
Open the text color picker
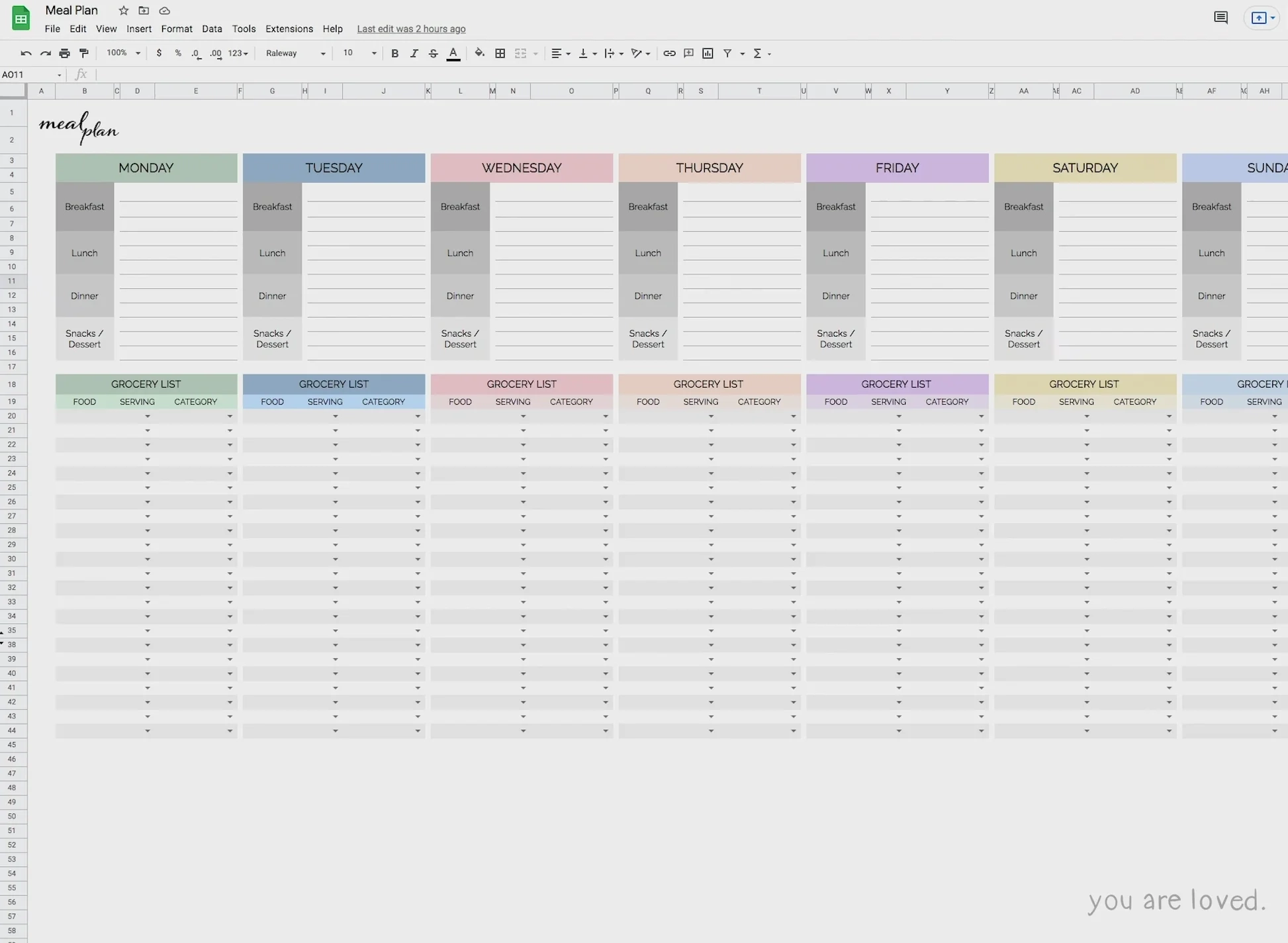453,53
